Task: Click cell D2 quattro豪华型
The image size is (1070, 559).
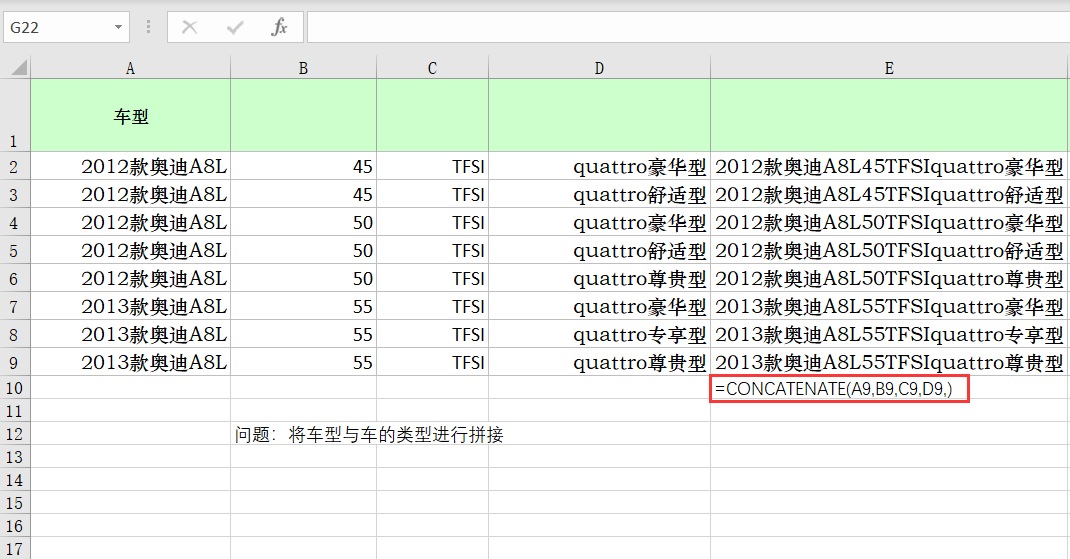Action: coord(599,167)
